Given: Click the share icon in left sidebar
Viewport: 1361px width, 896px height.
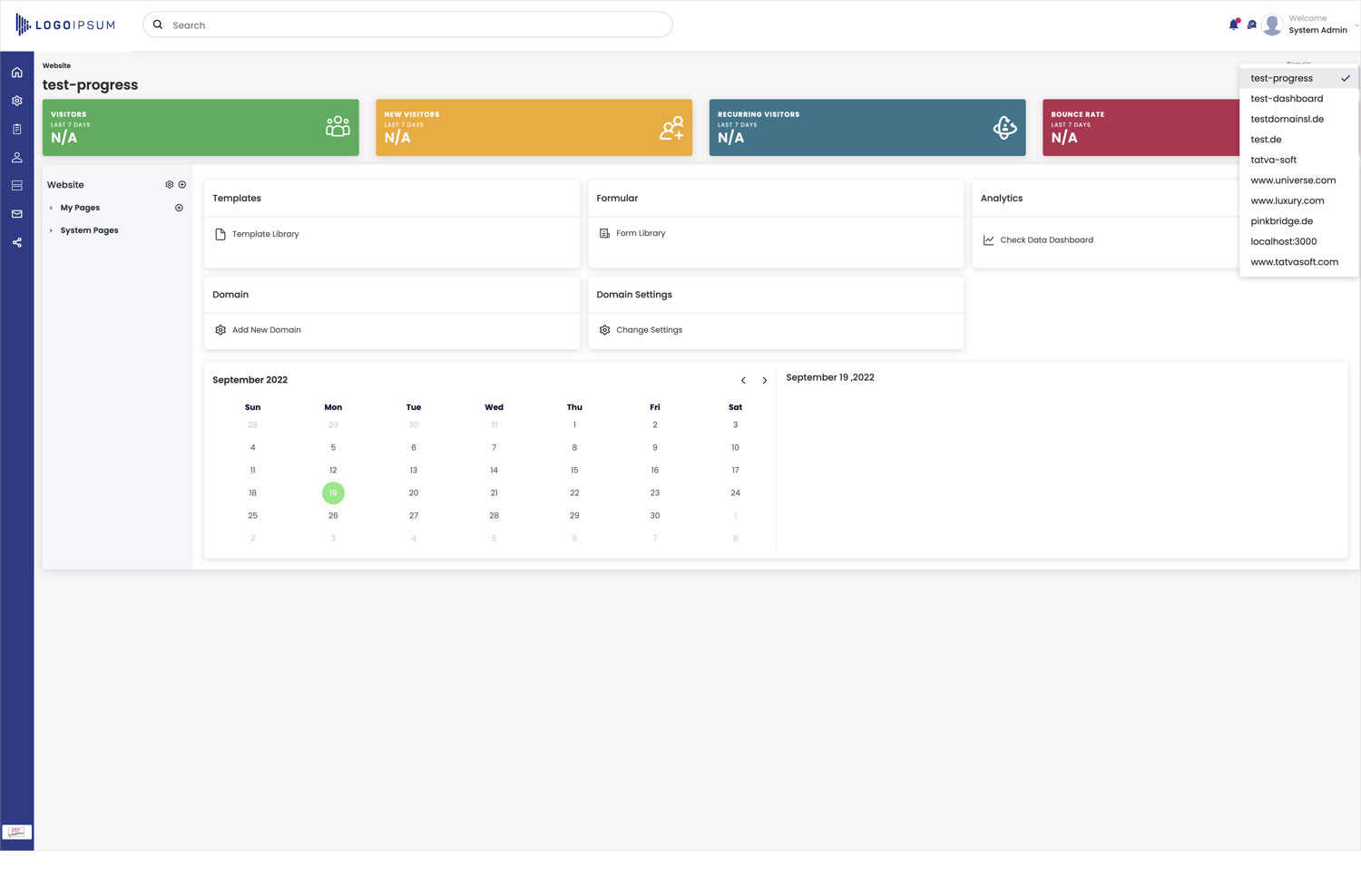Looking at the screenshot, I should [x=16, y=243].
